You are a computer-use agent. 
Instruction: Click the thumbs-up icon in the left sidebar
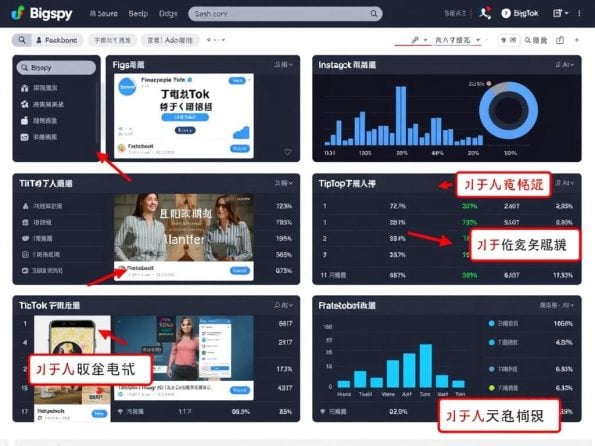pos(25,121)
